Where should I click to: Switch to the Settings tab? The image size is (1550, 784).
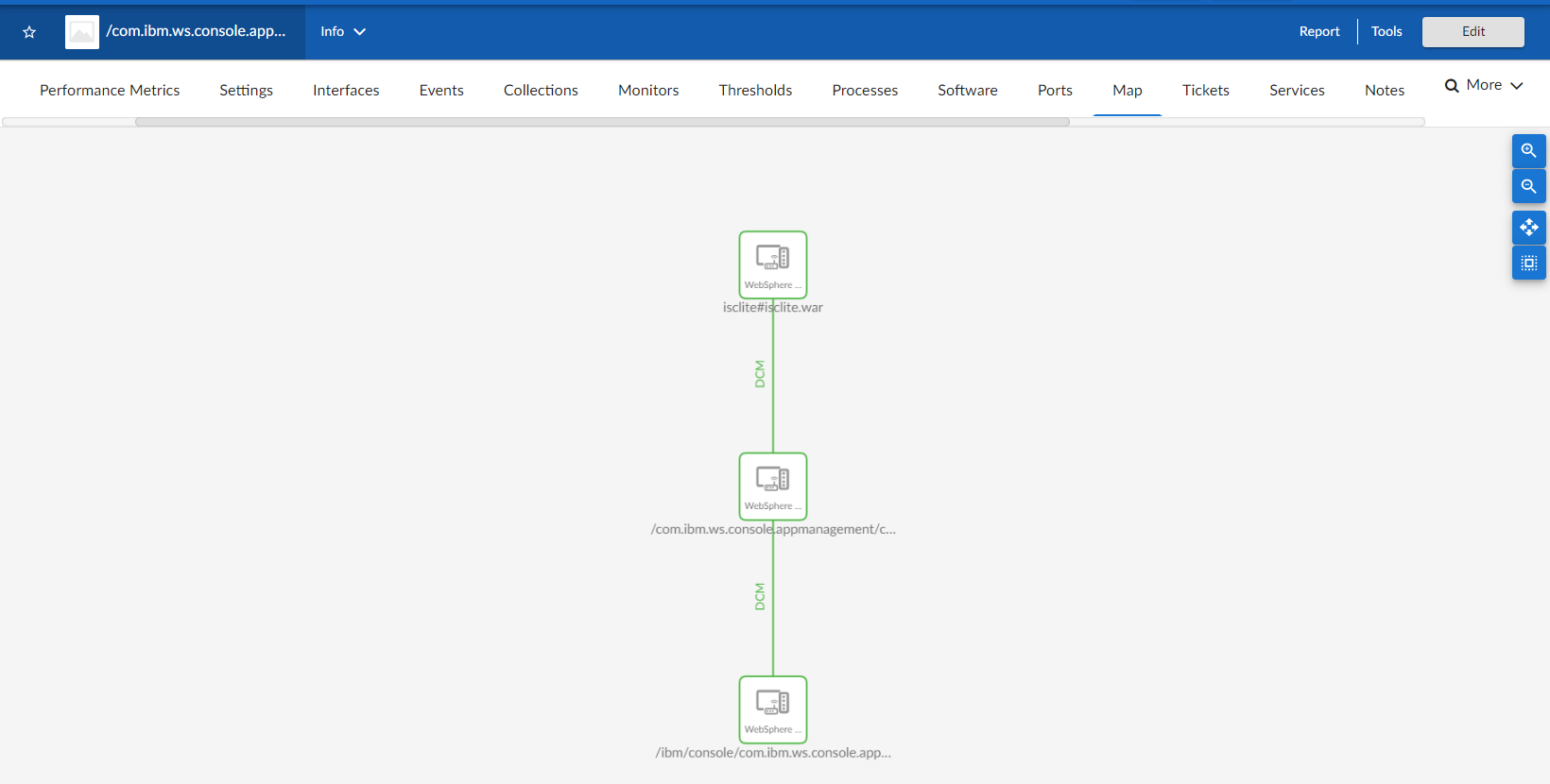[x=246, y=91]
